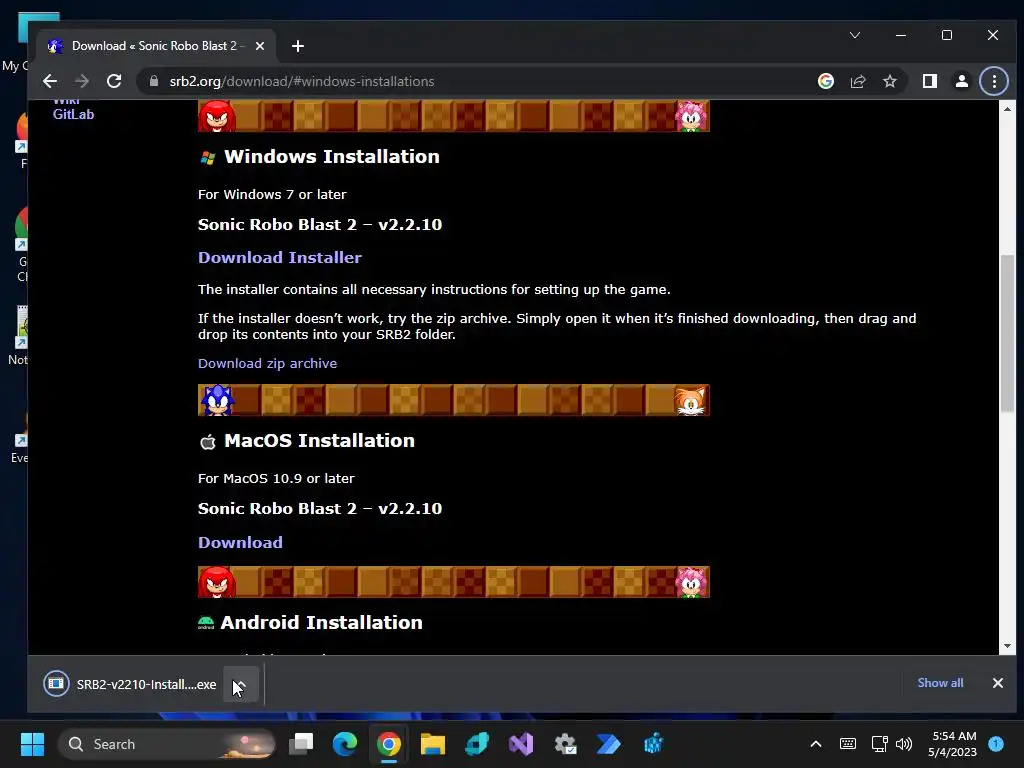Viewport: 1024px width, 768px height.
Task: Expand the download item options chevron
Action: 240,684
